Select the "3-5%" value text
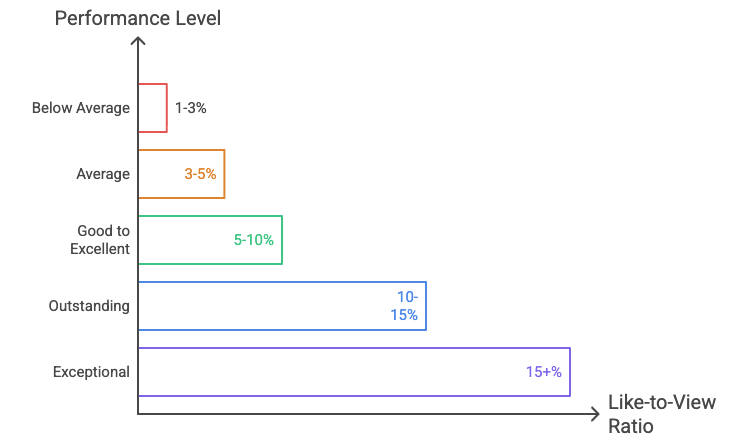Viewport: 750px width, 438px height. [x=200, y=174]
